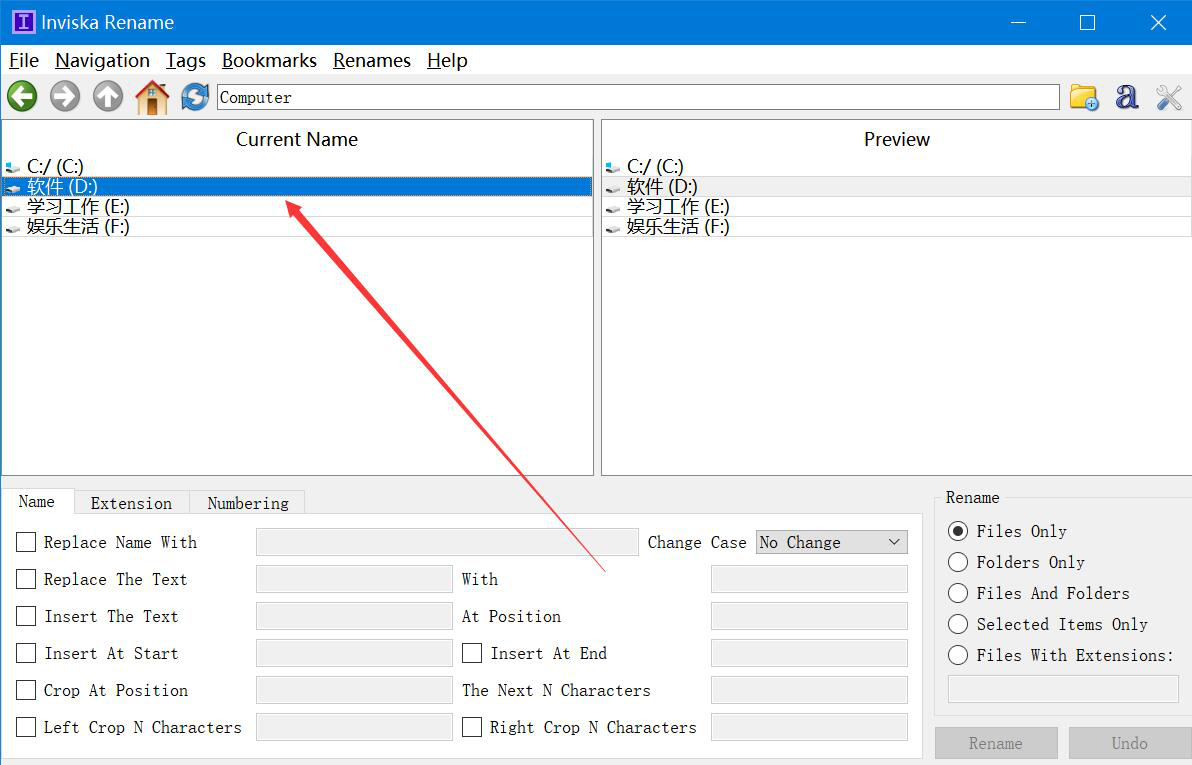
Task: Maximize the Inviska Rename window
Action: (1088, 23)
